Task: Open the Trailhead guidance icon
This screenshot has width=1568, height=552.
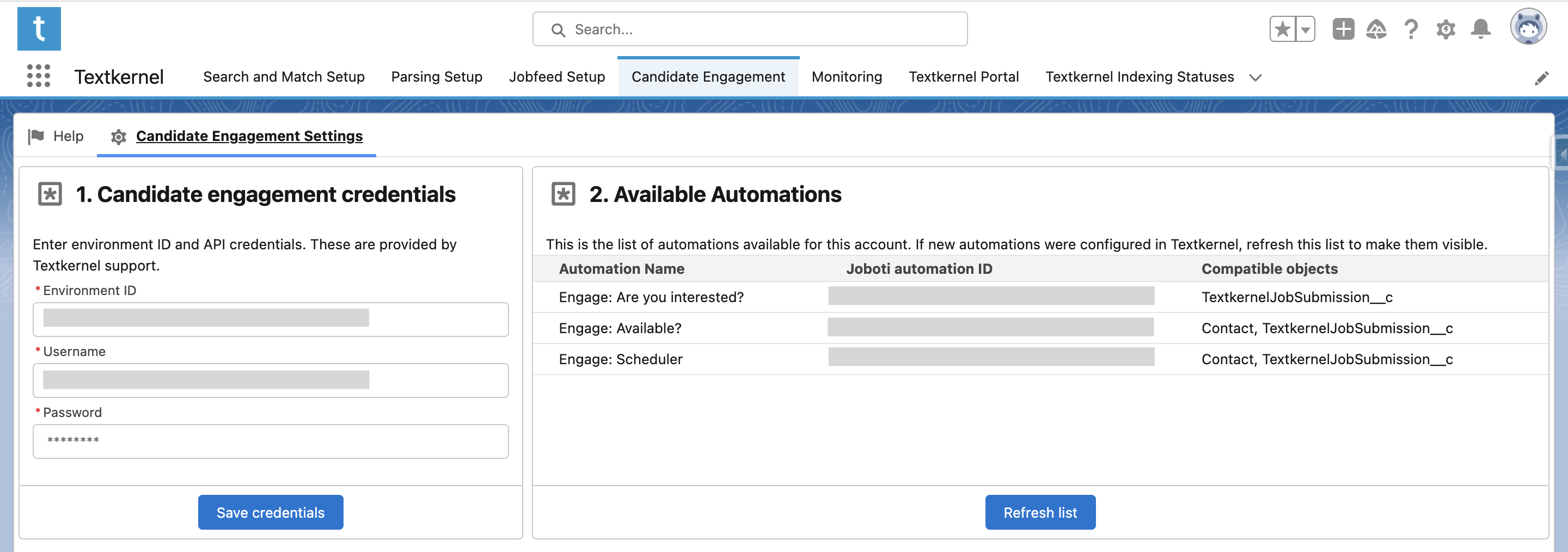Action: click(x=1376, y=29)
